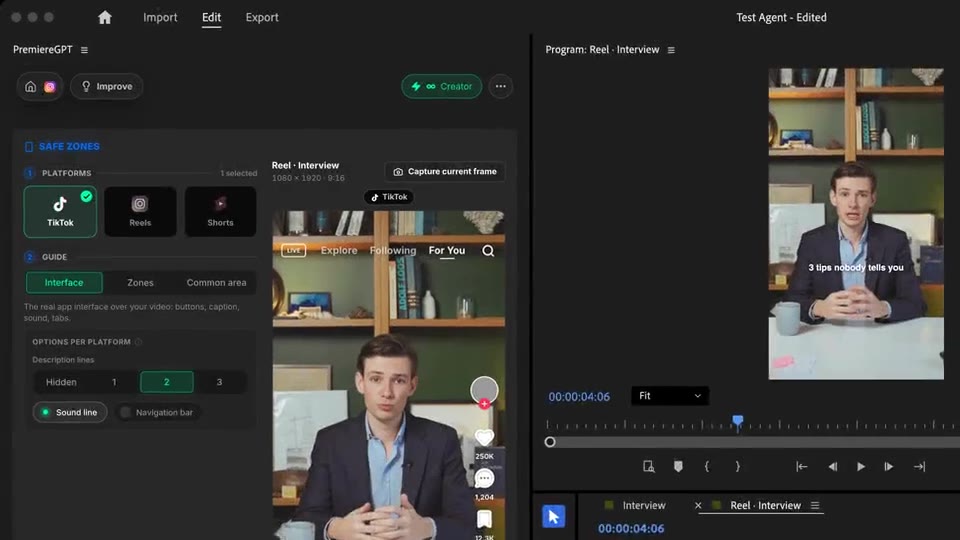Click the search icon in TikTok preview
960x540 pixels.
488,250
